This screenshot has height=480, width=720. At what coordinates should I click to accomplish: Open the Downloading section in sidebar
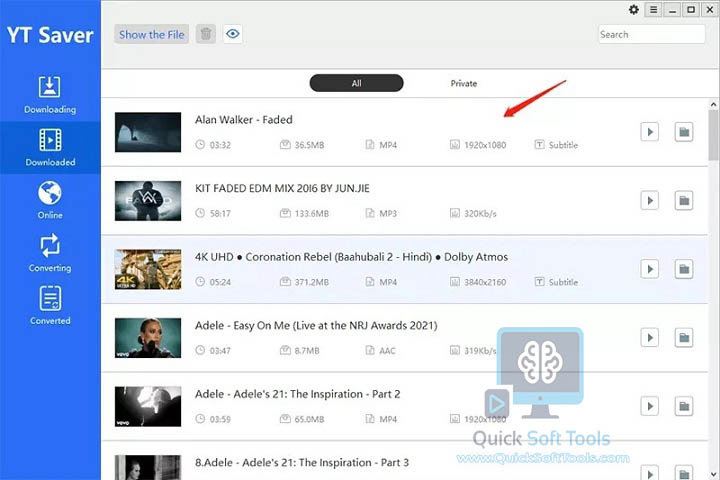click(50, 95)
